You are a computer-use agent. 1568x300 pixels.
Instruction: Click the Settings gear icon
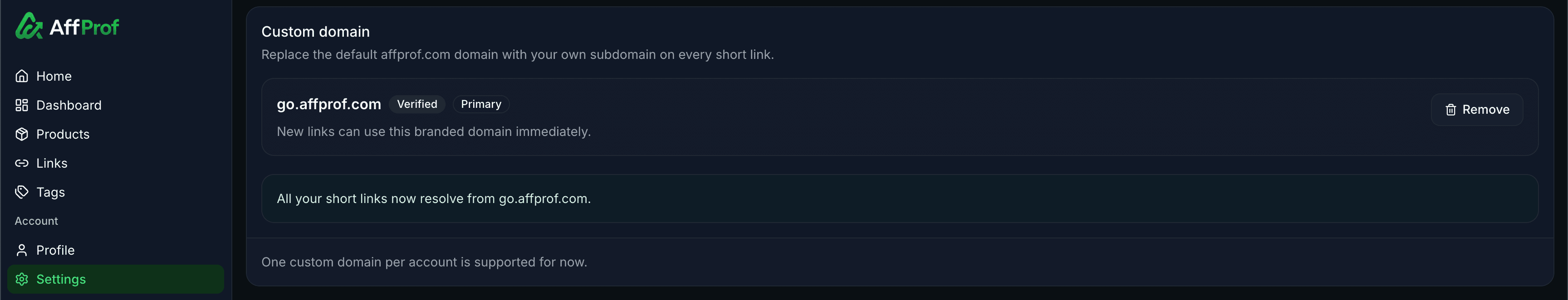[22, 279]
